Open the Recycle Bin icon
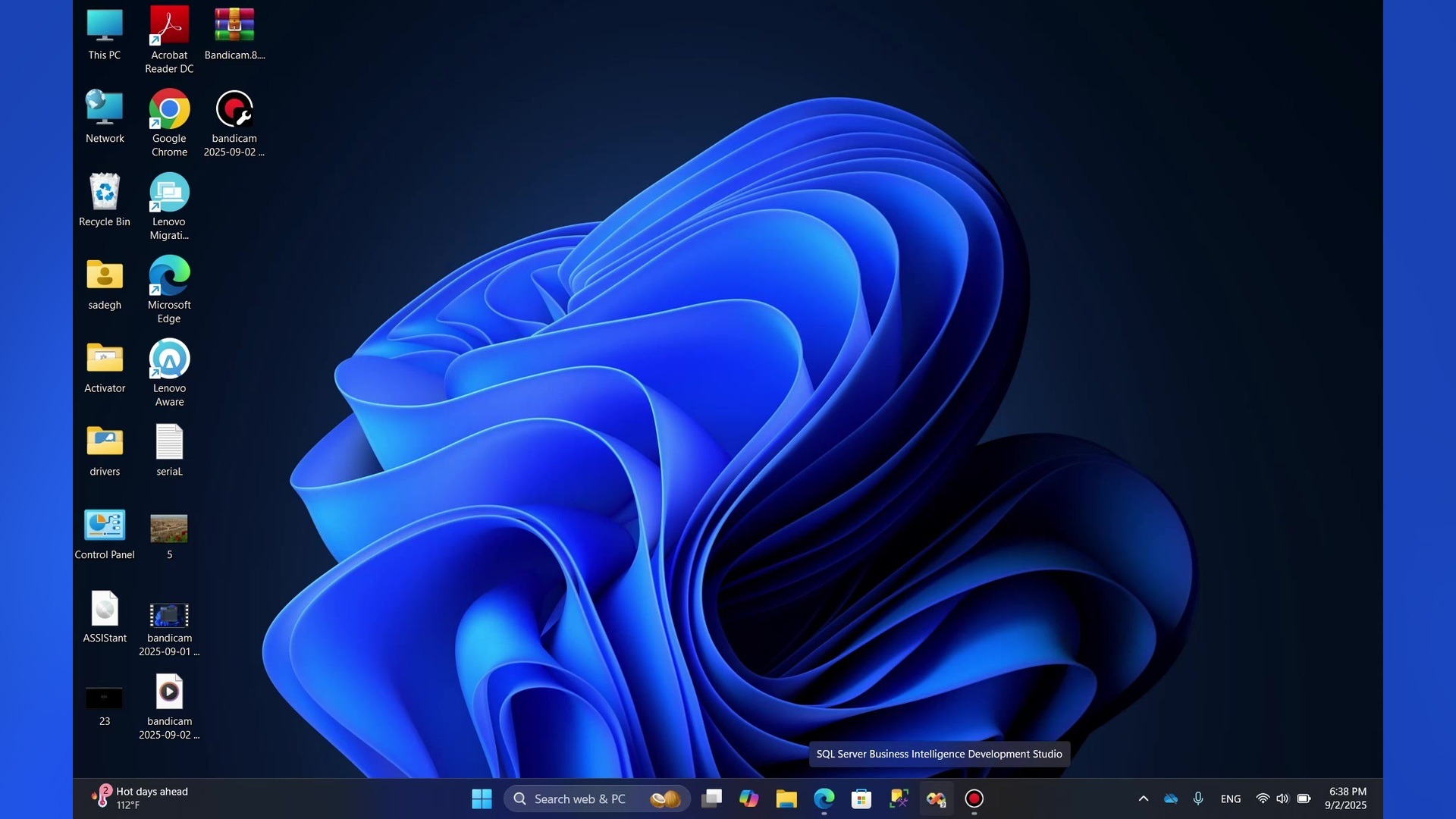The image size is (1456, 819). pyautogui.click(x=105, y=193)
